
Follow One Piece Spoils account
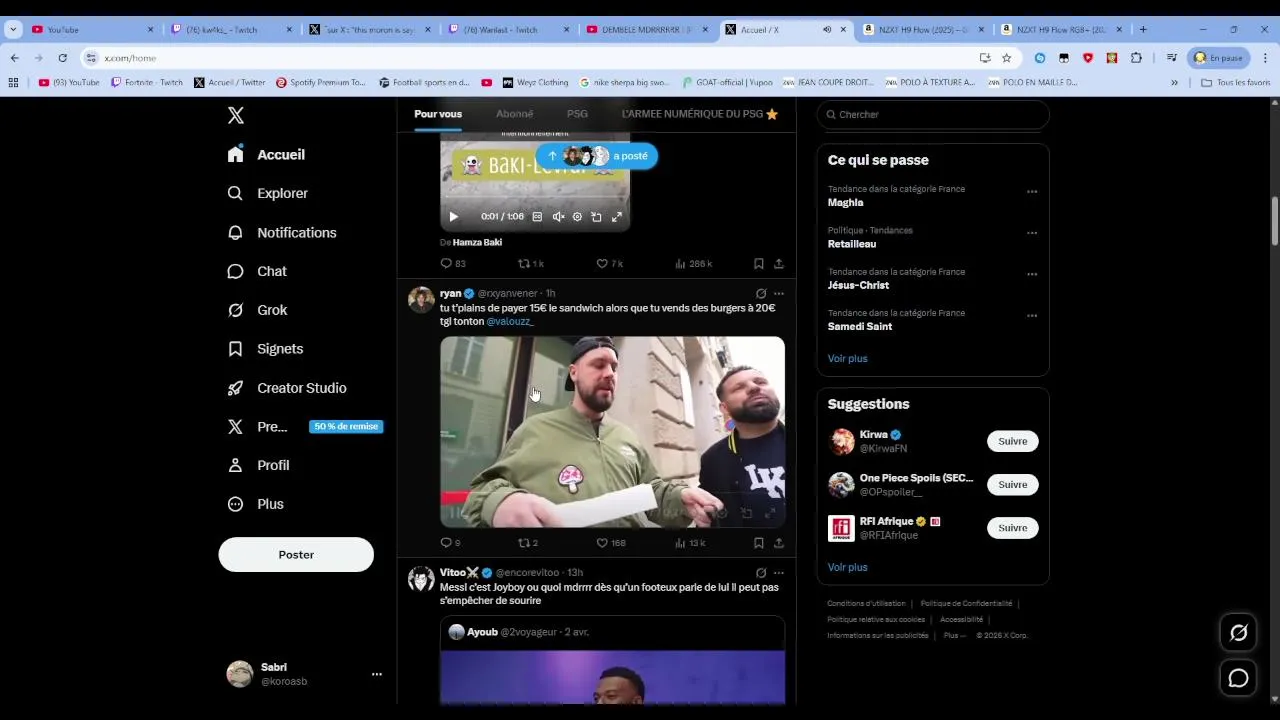coord(1012,485)
